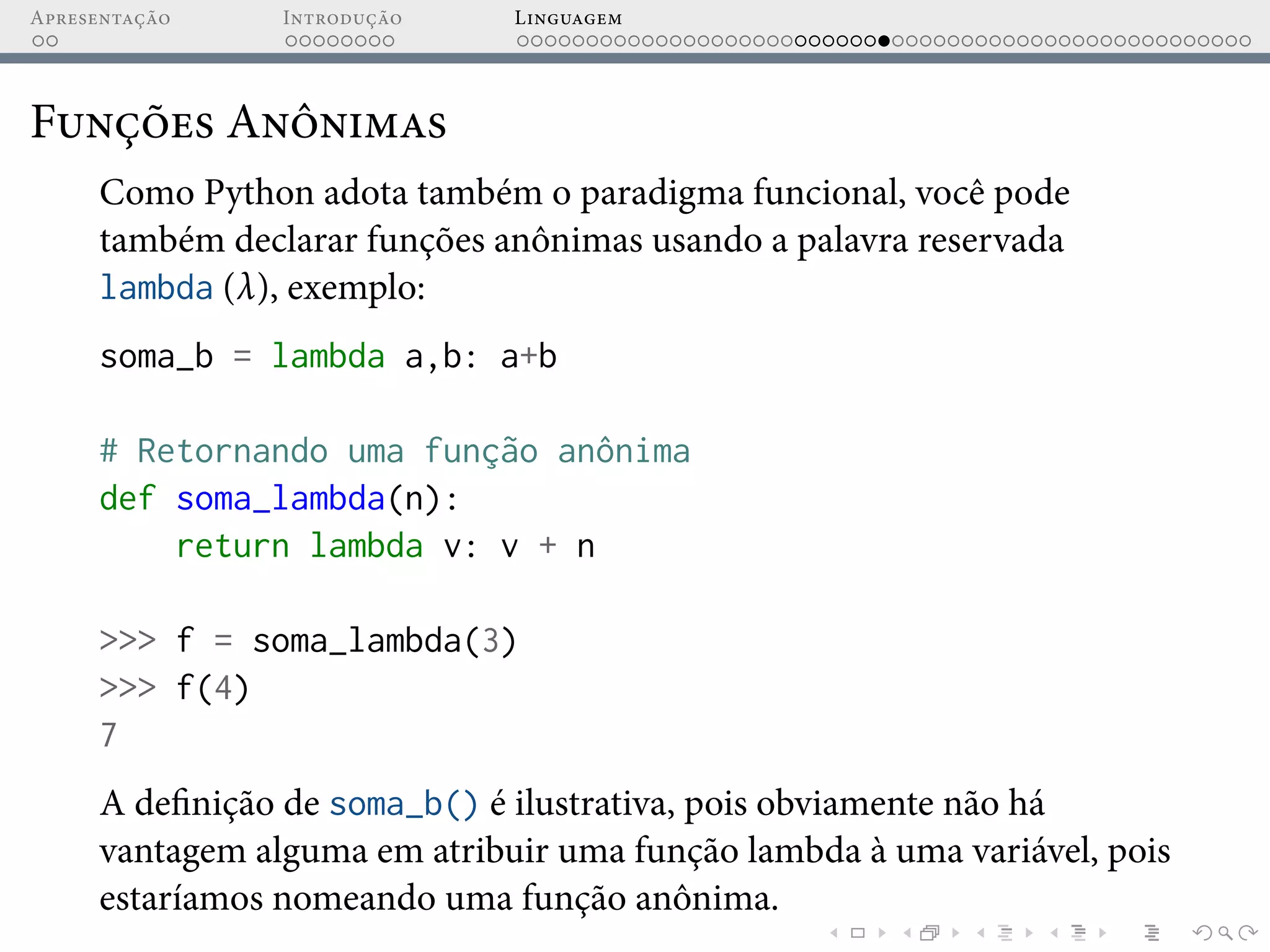Go to previous frame arrow
Screen dimensions: 1270x952
pyautogui.click(x=907, y=933)
